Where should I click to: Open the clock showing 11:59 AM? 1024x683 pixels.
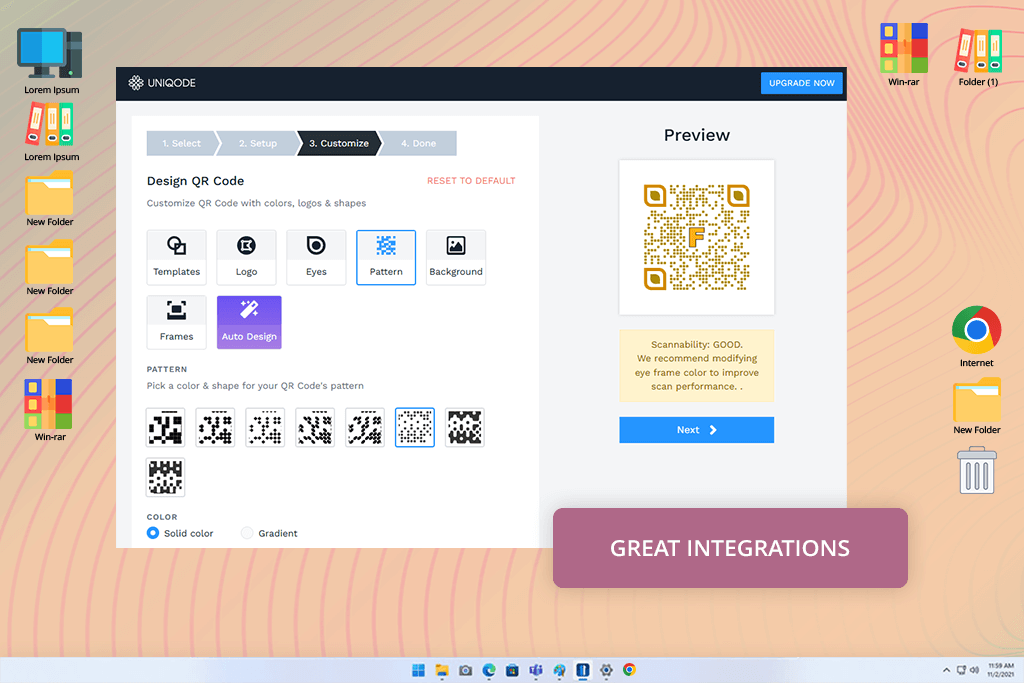click(1000, 670)
